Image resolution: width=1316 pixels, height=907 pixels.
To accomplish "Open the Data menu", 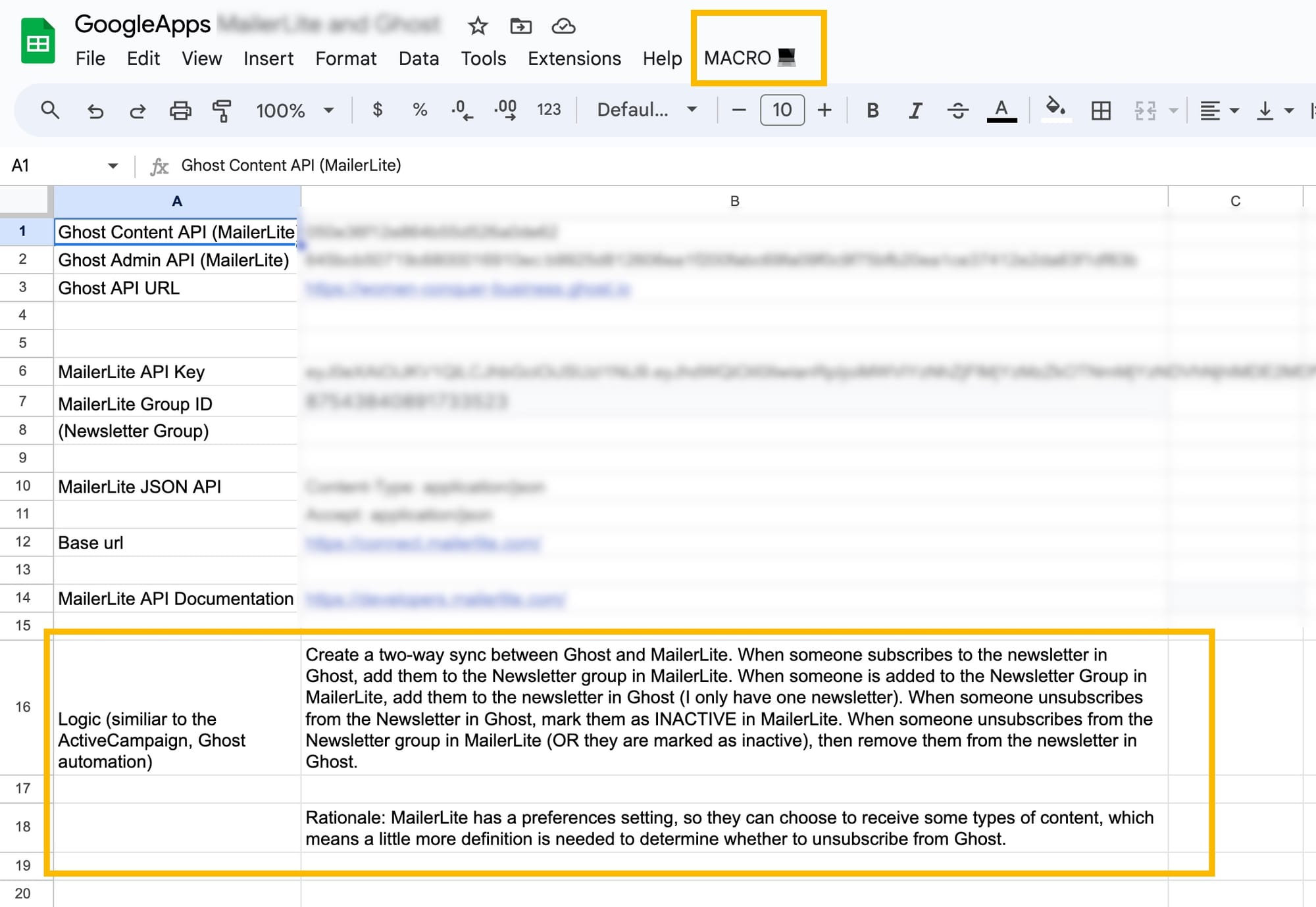I will [x=418, y=59].
